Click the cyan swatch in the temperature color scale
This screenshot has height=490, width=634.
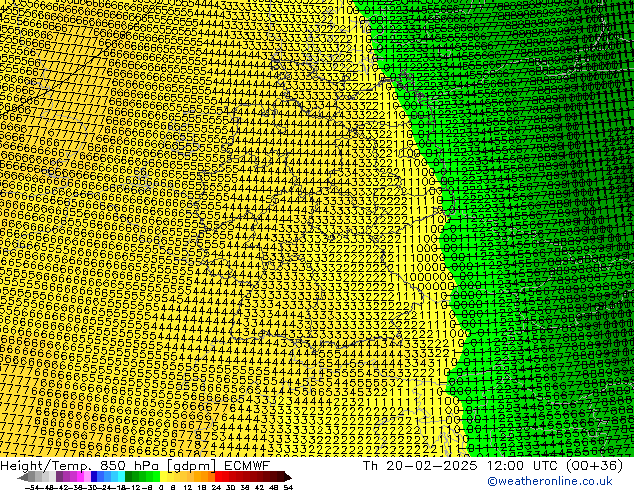coord(121,477)
